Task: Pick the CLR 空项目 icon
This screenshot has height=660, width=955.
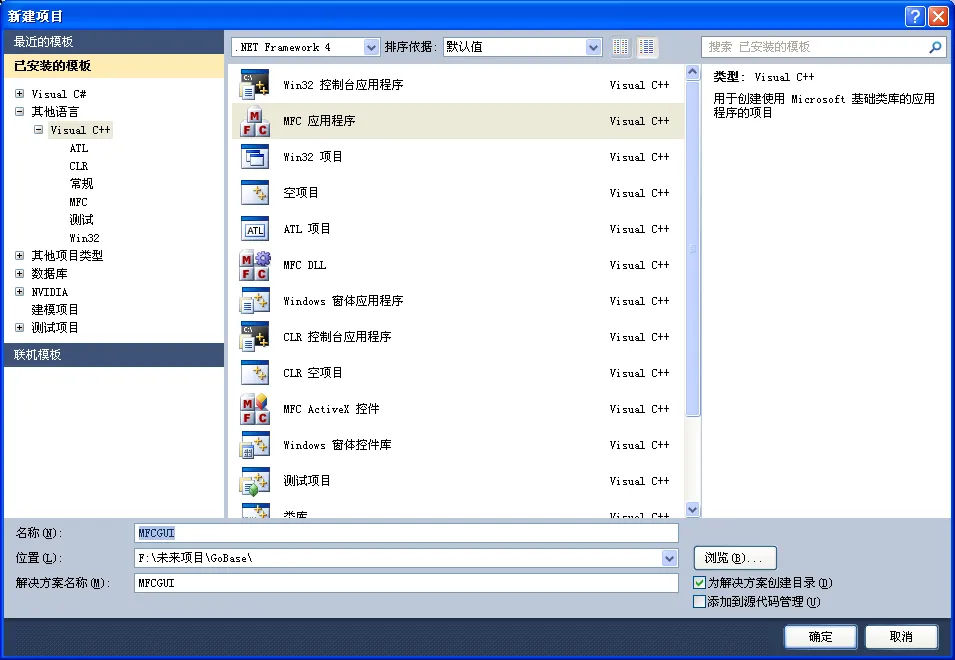Action: 255,373
